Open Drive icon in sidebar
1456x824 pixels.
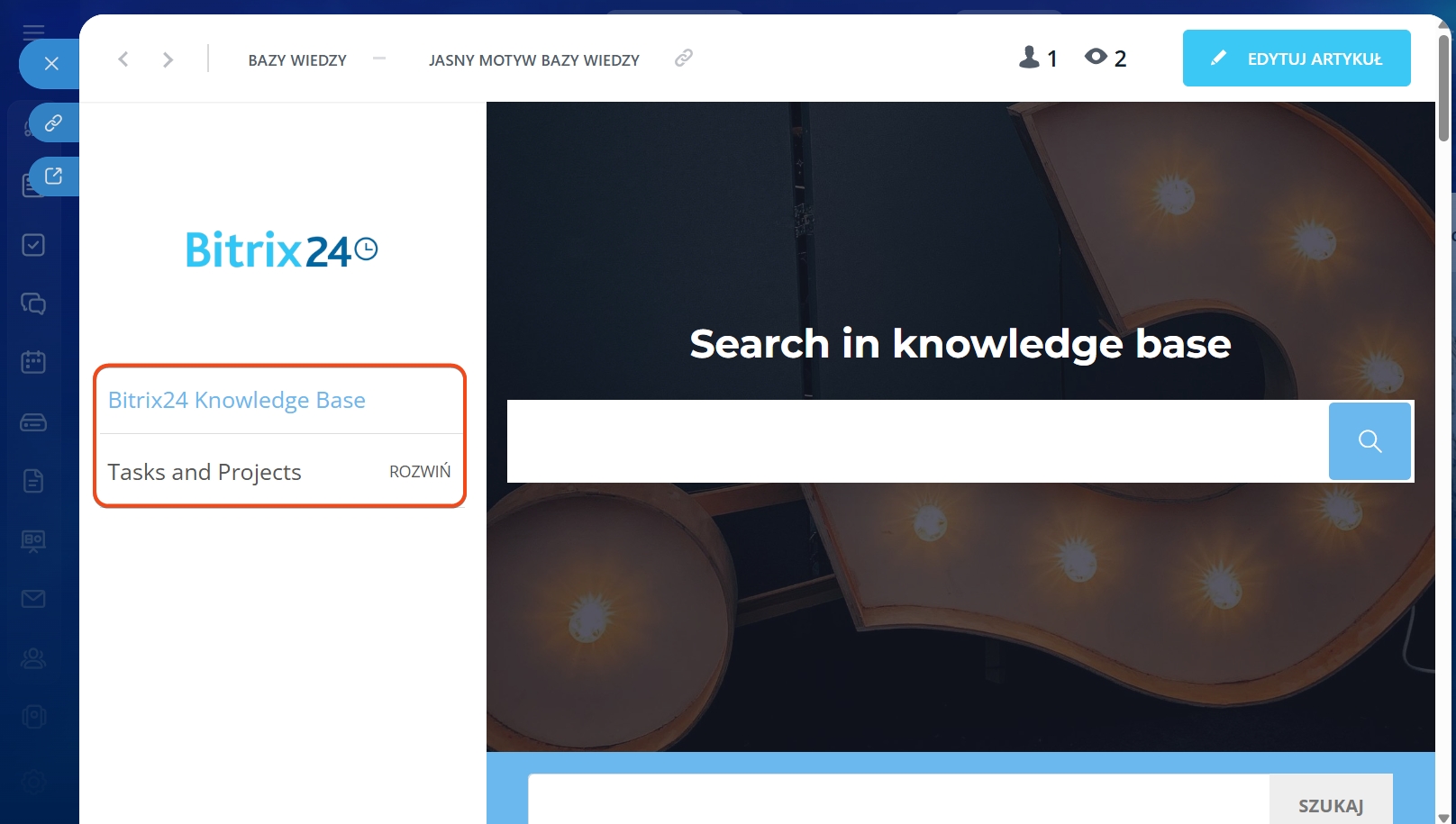point(33,421)
